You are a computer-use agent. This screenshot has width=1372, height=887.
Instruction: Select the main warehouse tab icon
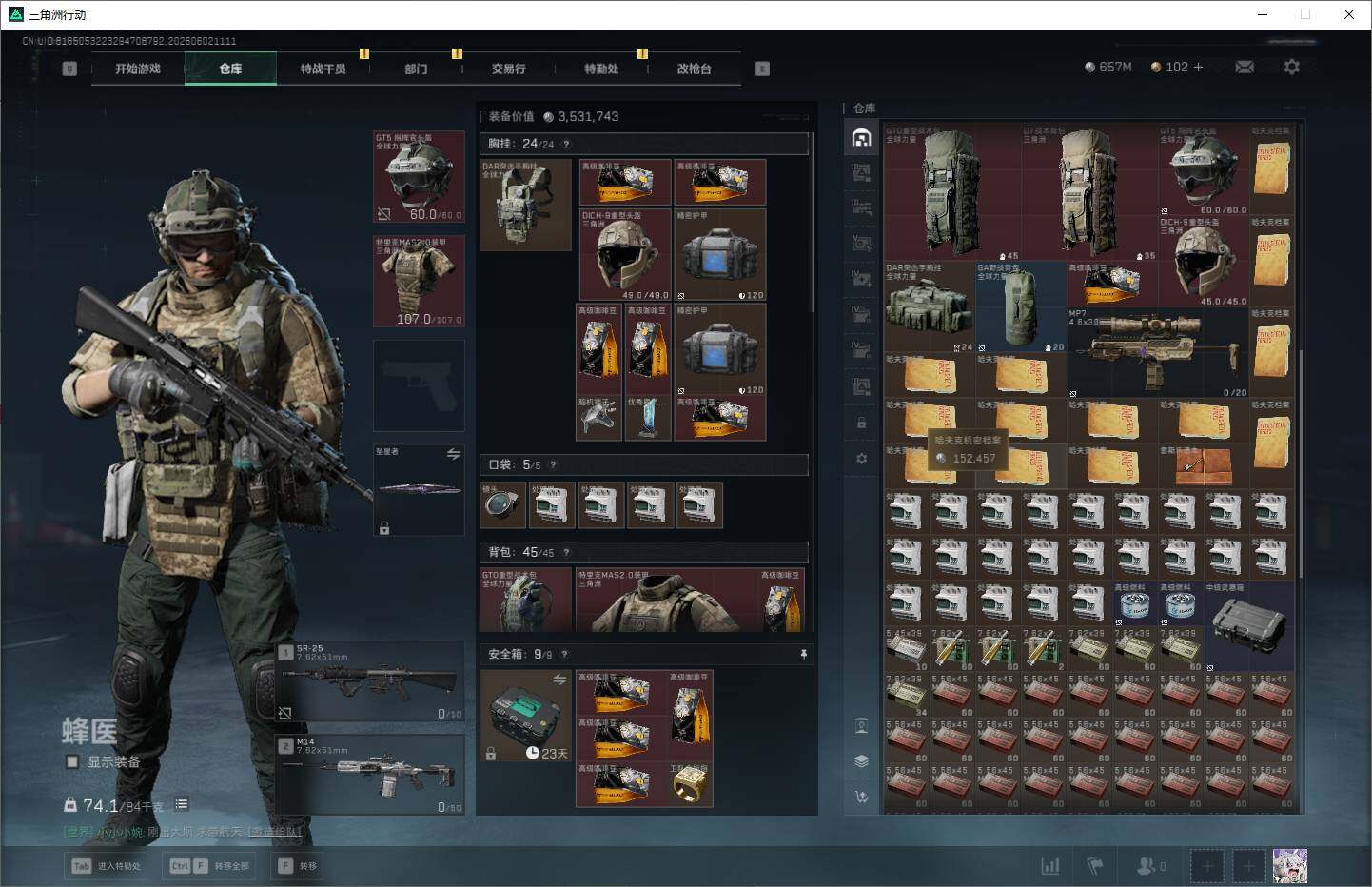[861, 137]
